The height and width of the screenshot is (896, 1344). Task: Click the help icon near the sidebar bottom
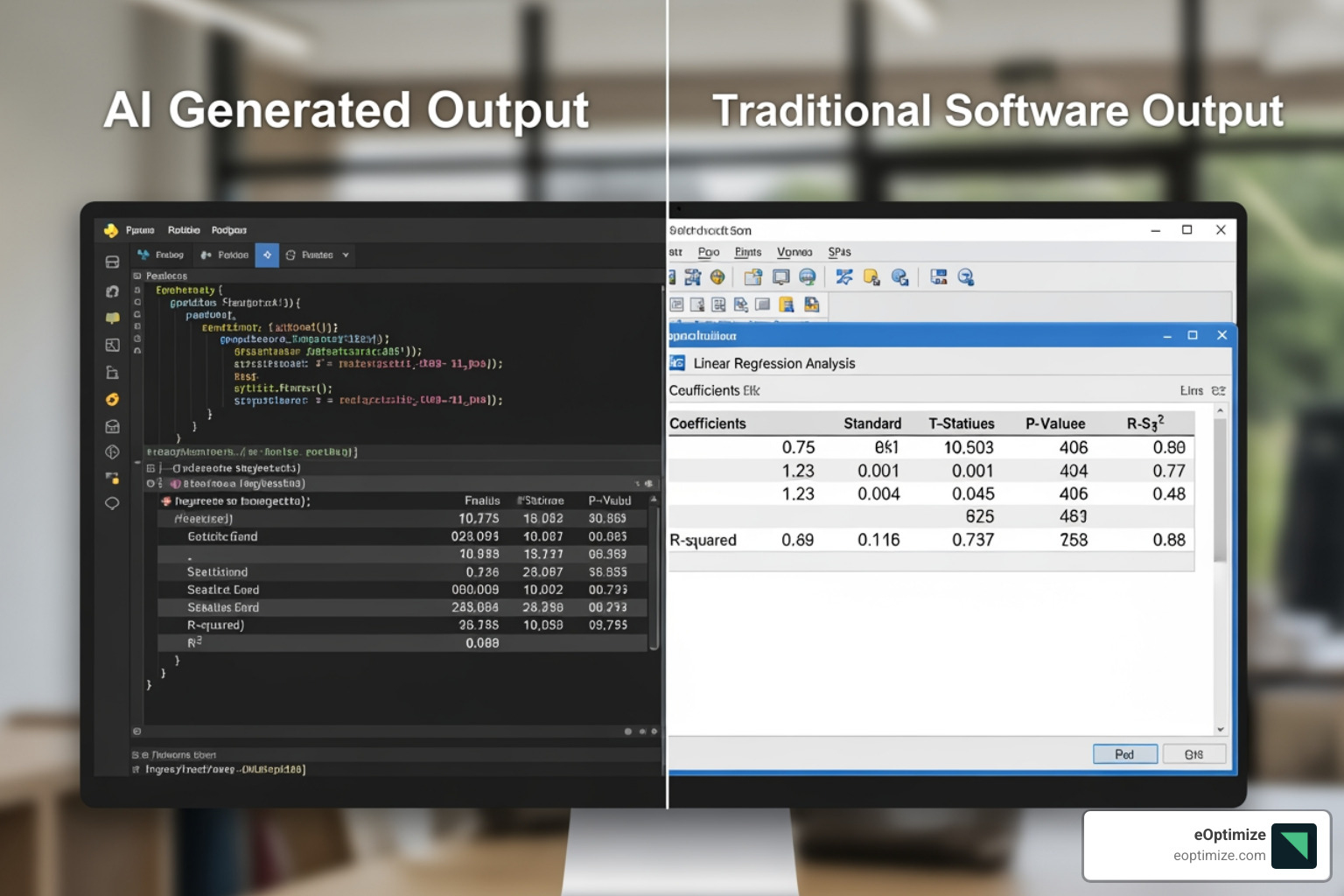112,452
